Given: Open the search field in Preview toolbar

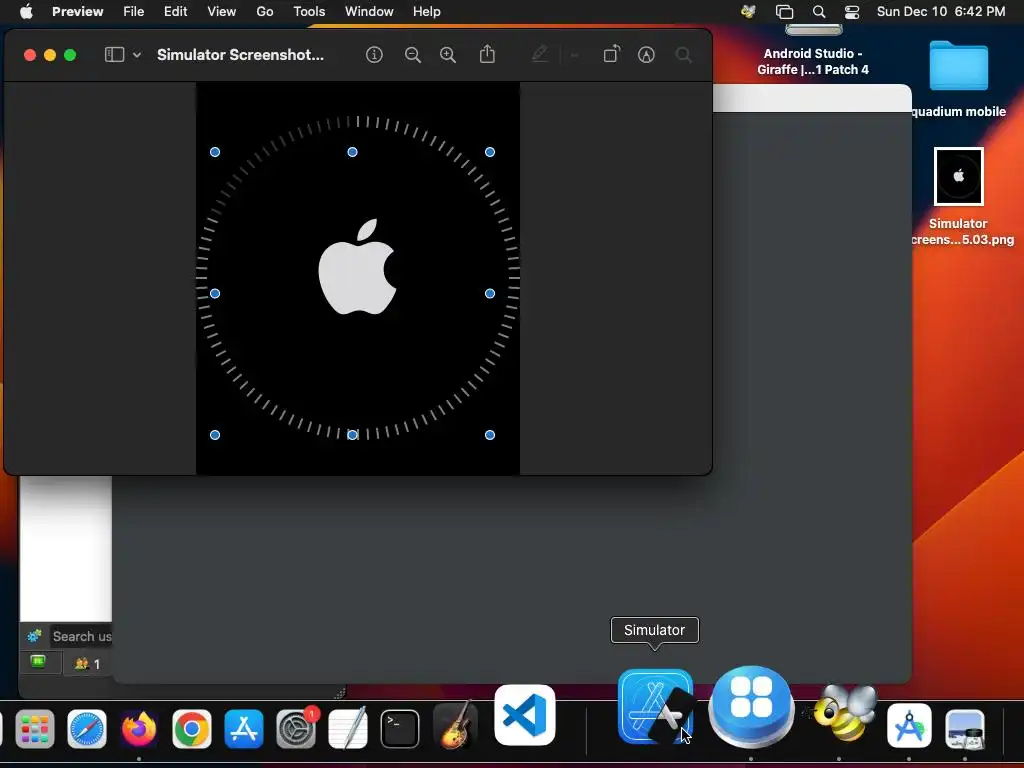Looking at the screenshot, I should [683, 55].
